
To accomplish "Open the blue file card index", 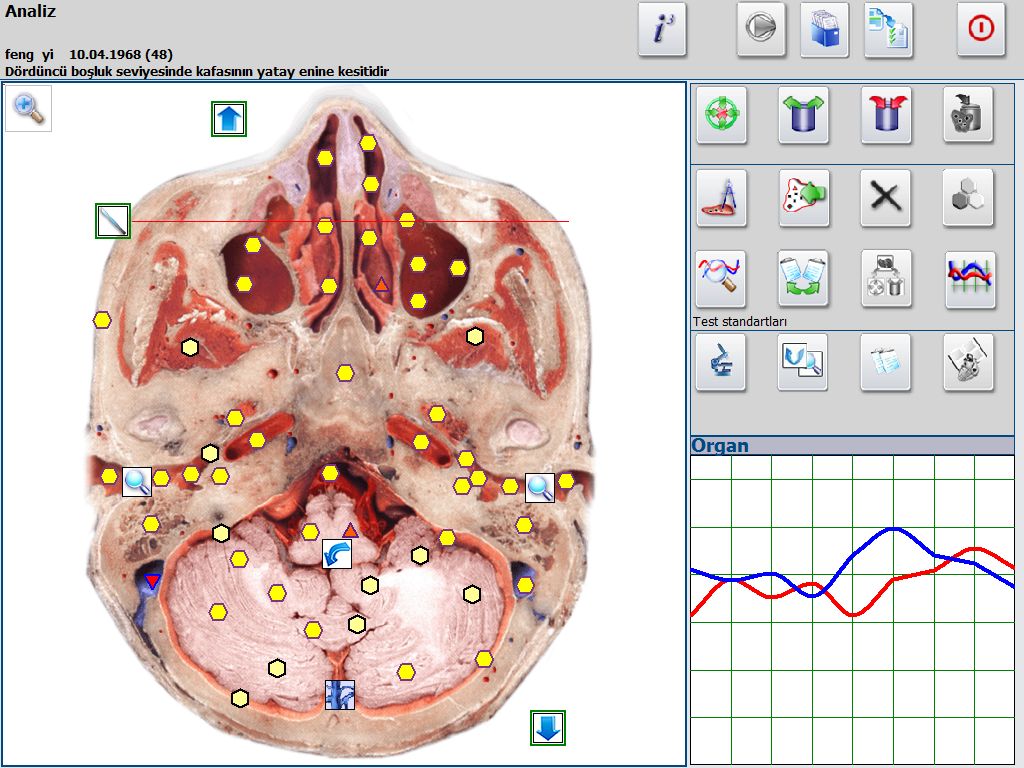I will point(824,29).
